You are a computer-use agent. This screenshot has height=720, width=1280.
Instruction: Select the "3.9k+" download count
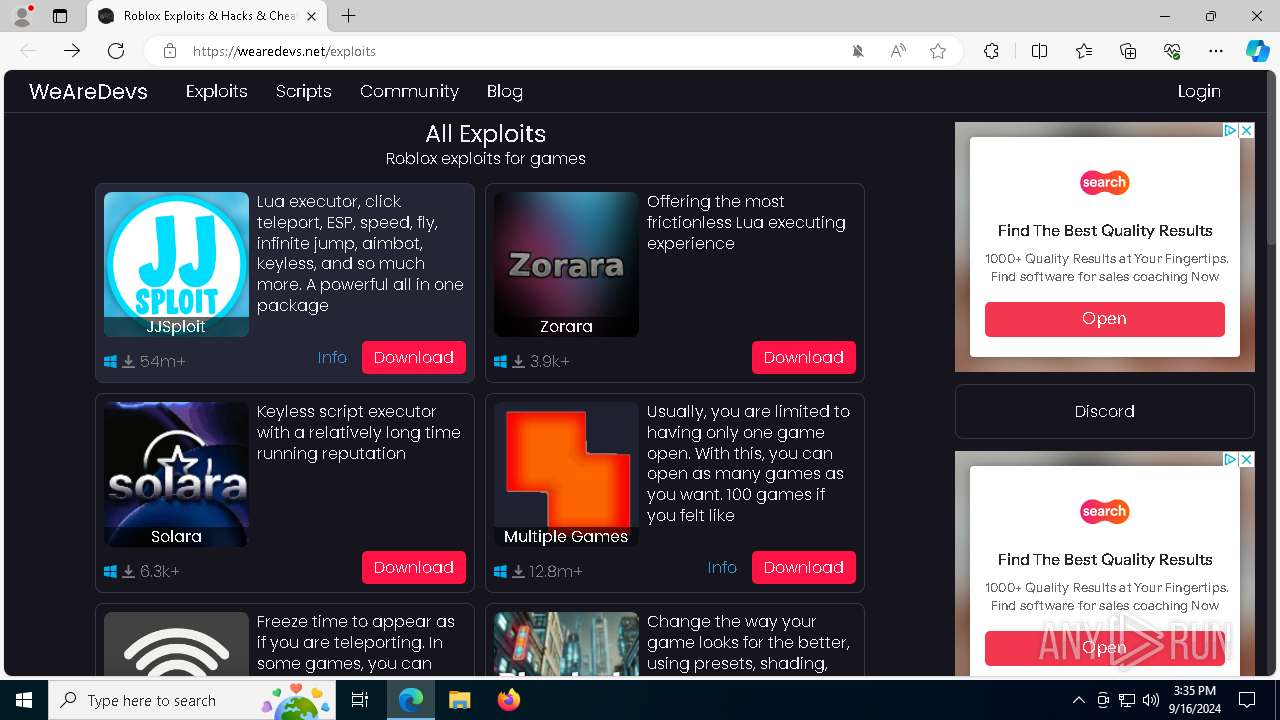[550, 361]
